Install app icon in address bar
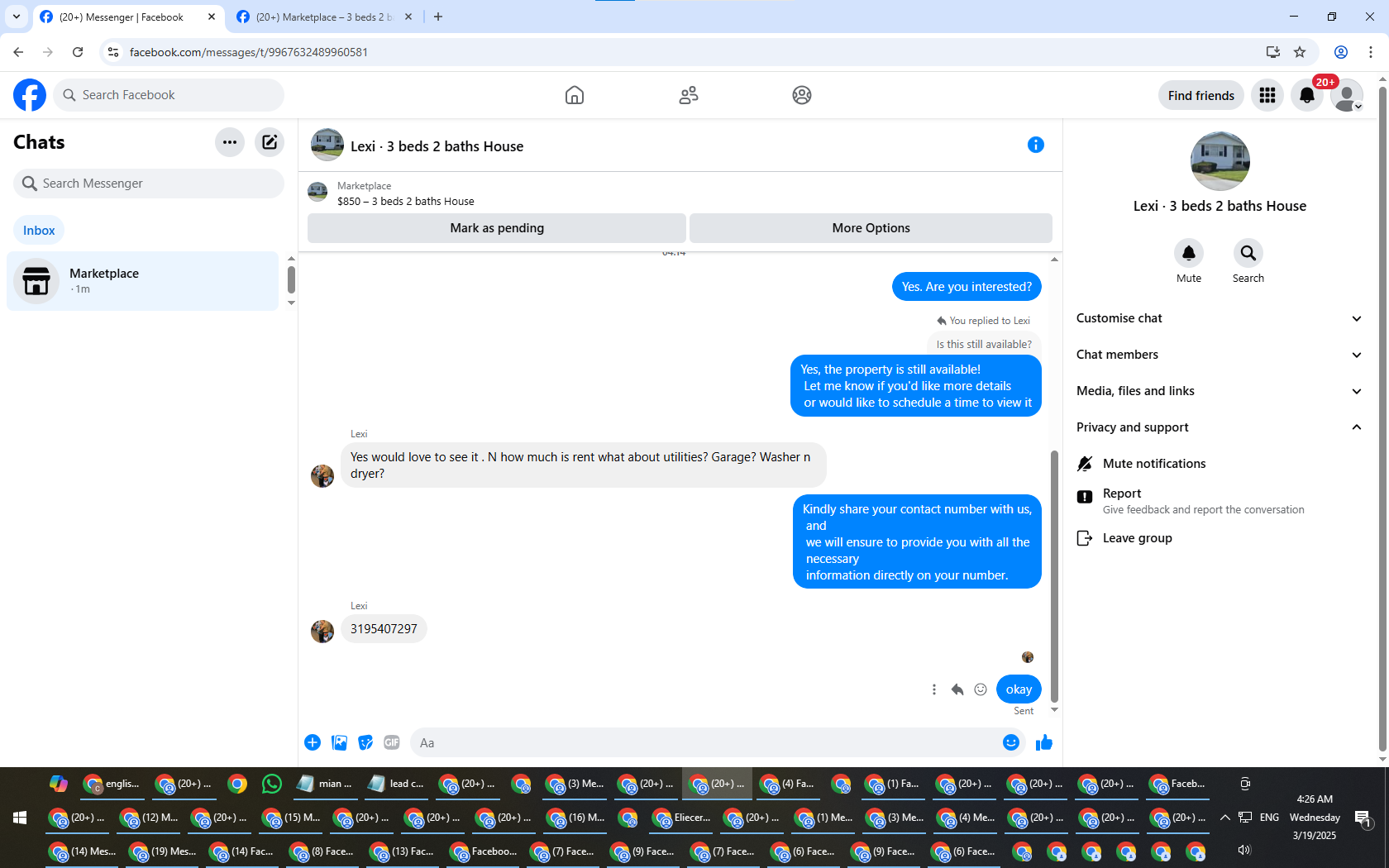The image size is (1389, 868). pos(1273,52)
